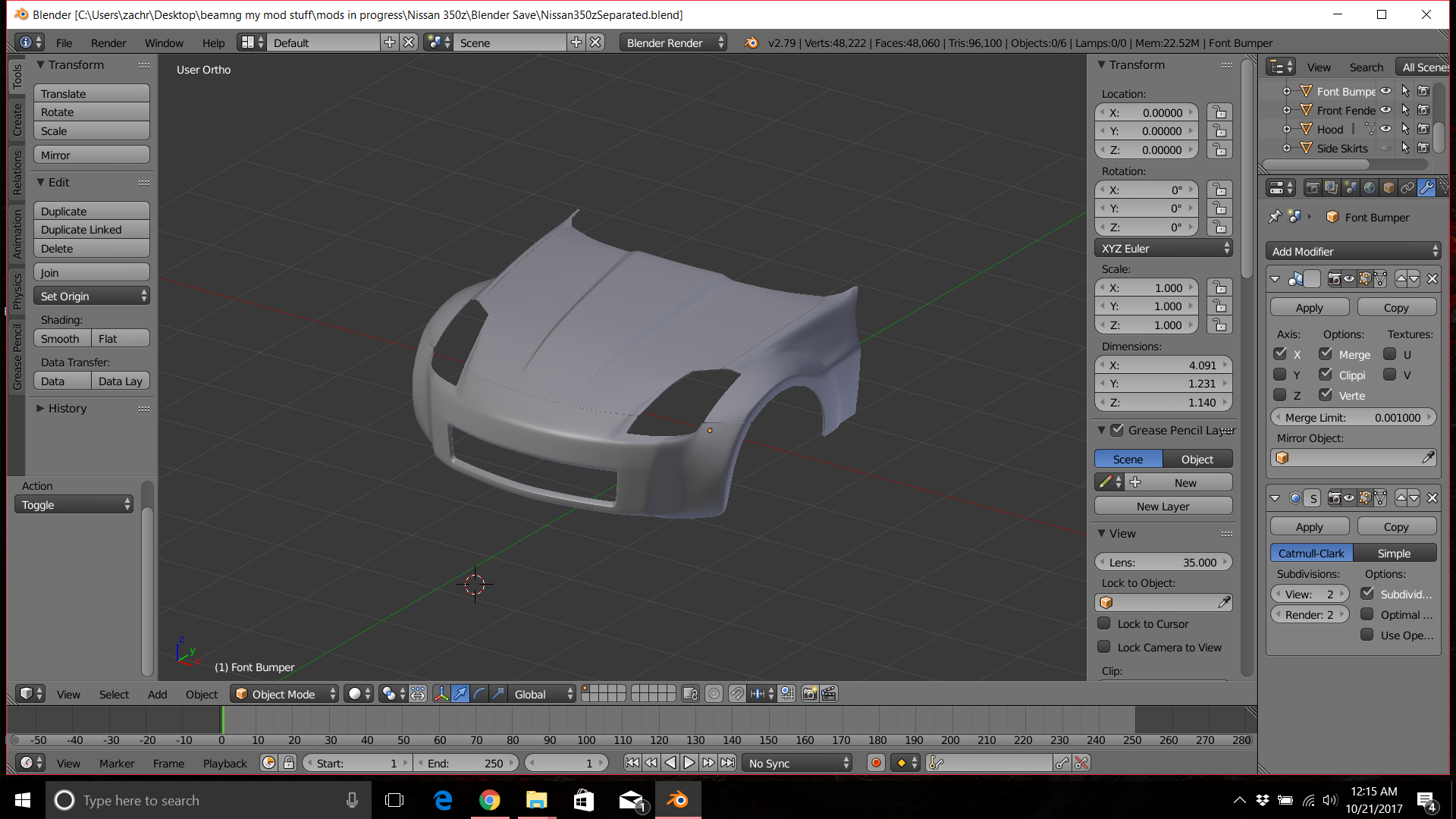Enable the snap magnet icon

pos(737,694)
